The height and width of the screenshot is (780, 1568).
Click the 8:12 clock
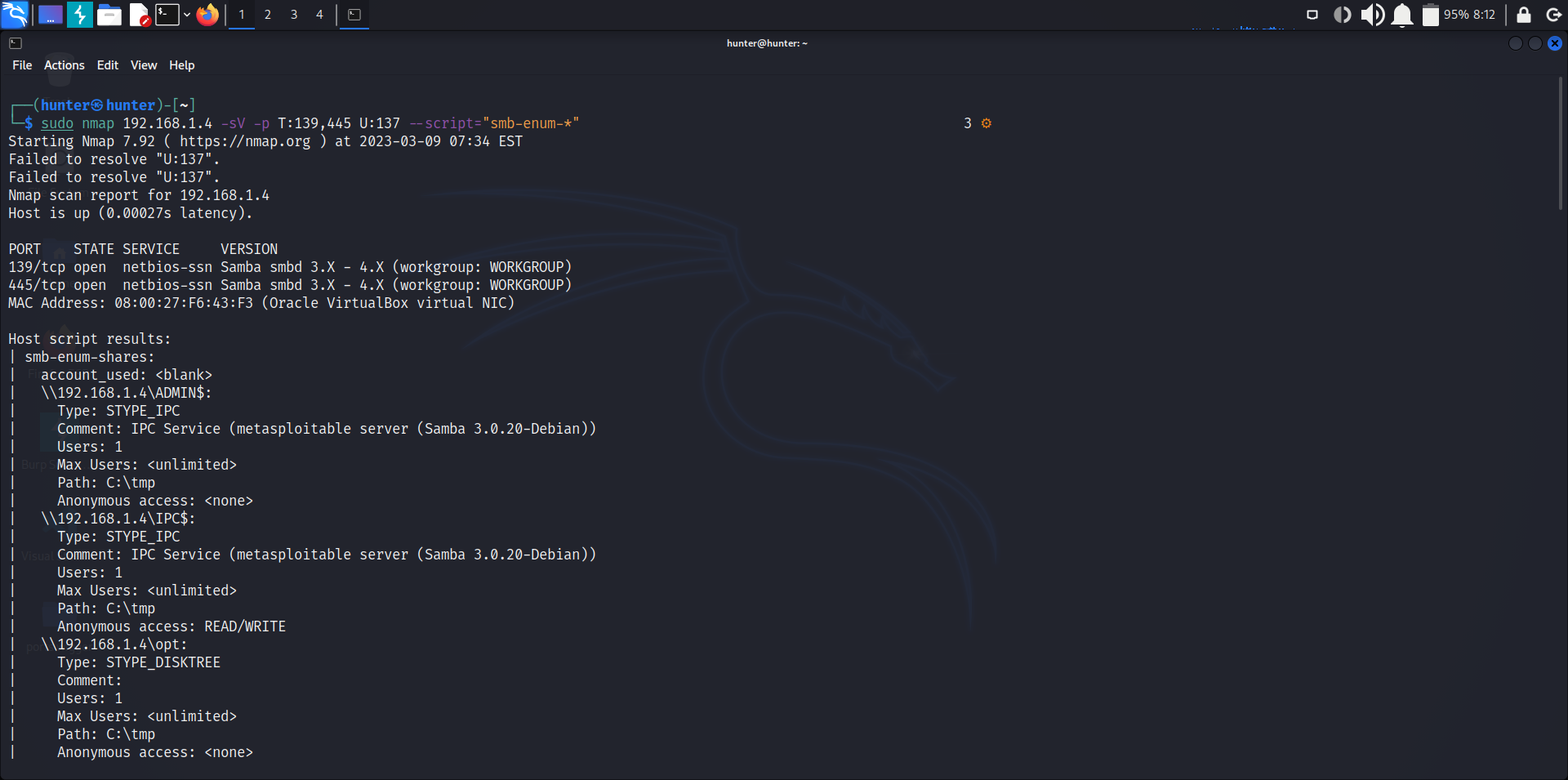click(1484, 15)
